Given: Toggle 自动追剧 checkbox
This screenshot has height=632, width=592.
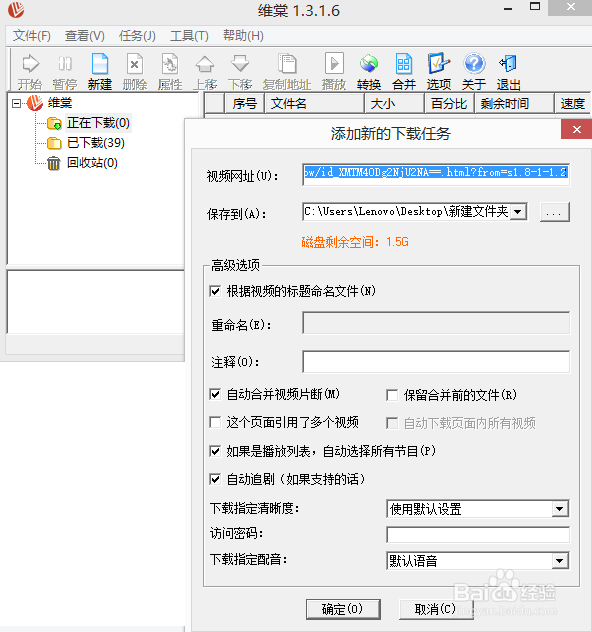Looking at the screenshot, I should [215, 479].
